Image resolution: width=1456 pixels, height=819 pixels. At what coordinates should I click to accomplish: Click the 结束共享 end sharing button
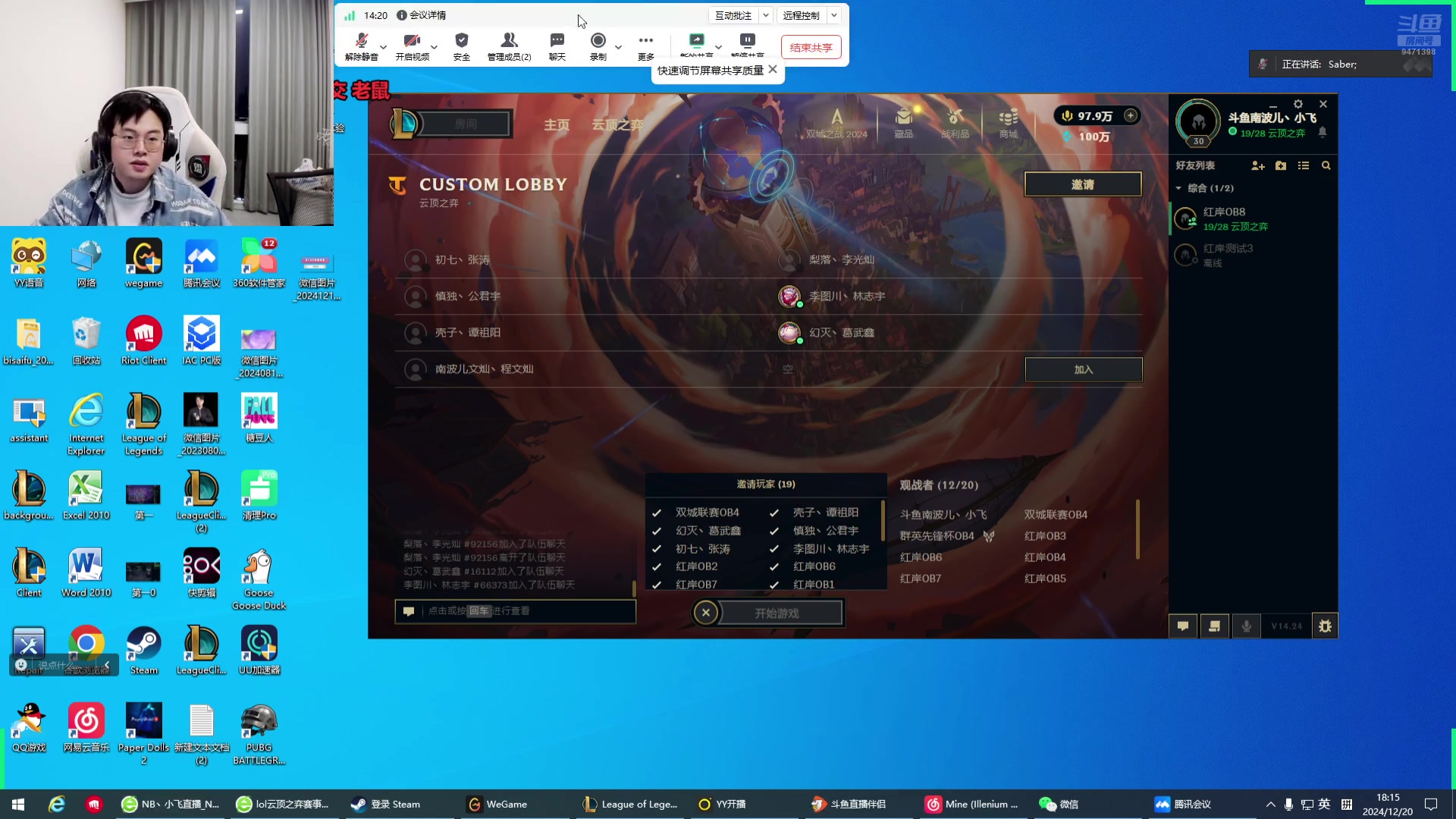[811, 47]
